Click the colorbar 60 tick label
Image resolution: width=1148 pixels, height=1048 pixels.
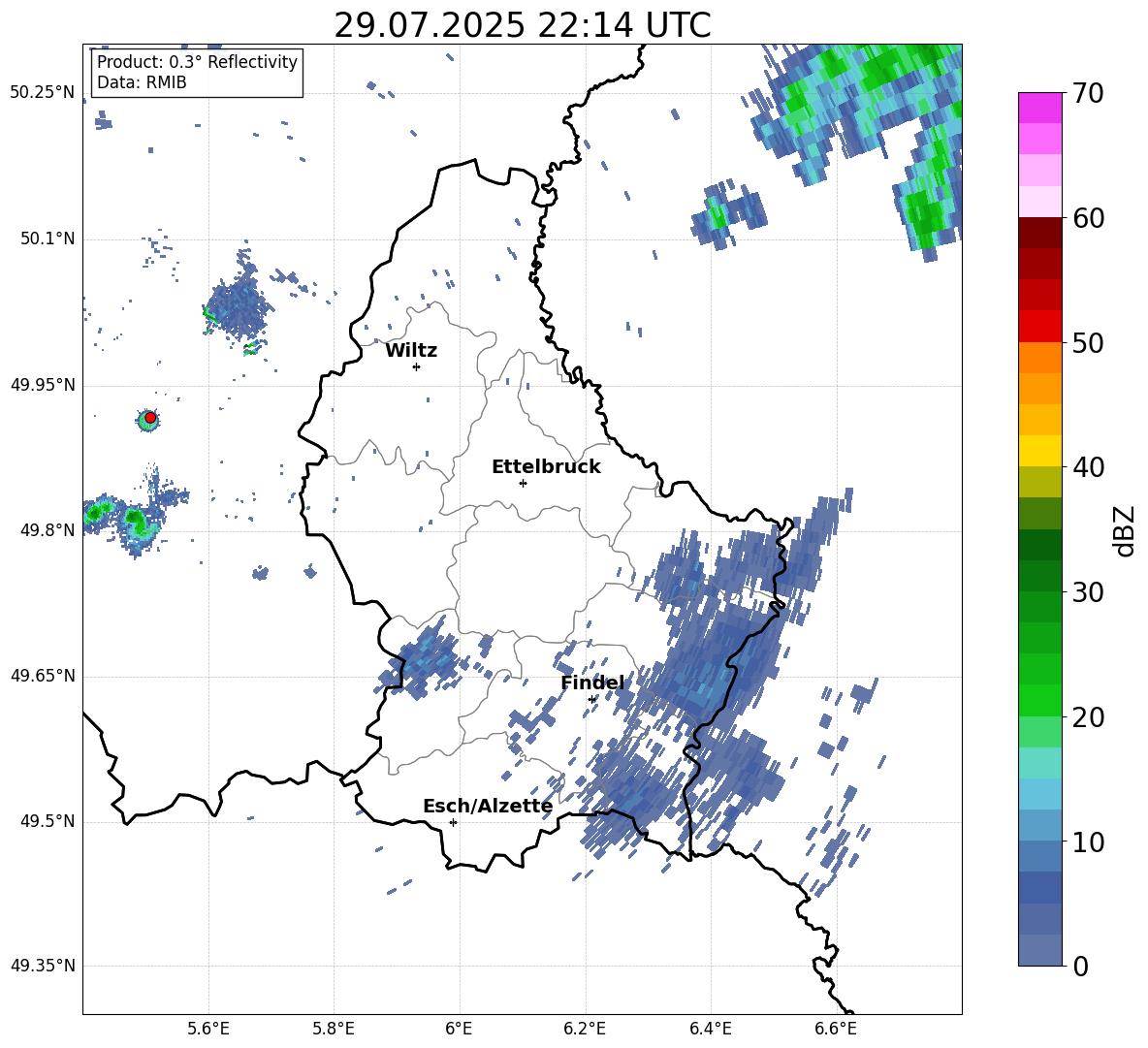tap(1089, 218)
